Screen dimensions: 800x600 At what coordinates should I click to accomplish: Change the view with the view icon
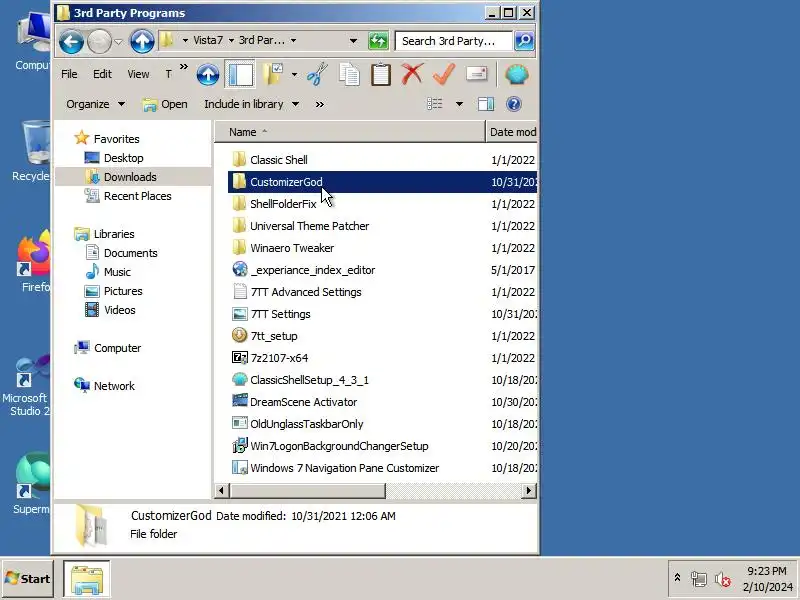point(435,104)
